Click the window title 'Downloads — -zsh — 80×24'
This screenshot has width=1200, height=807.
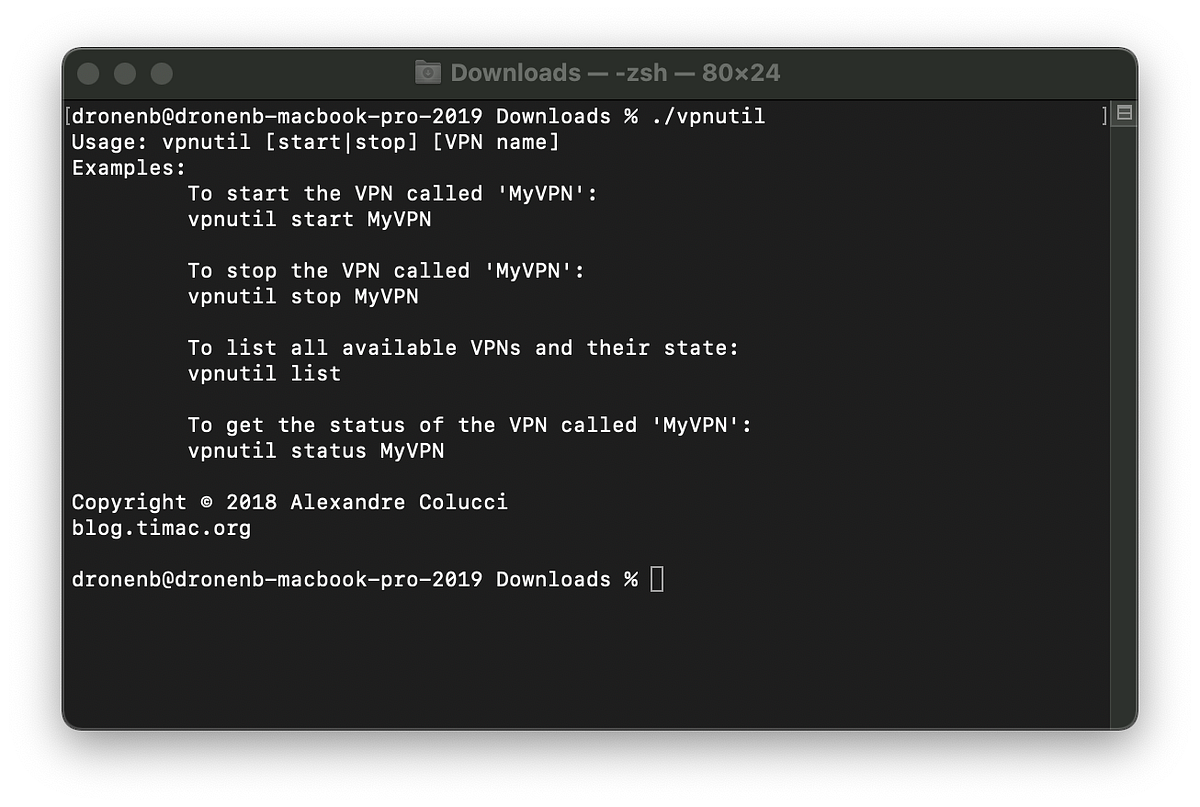click(x=615, y=73)
